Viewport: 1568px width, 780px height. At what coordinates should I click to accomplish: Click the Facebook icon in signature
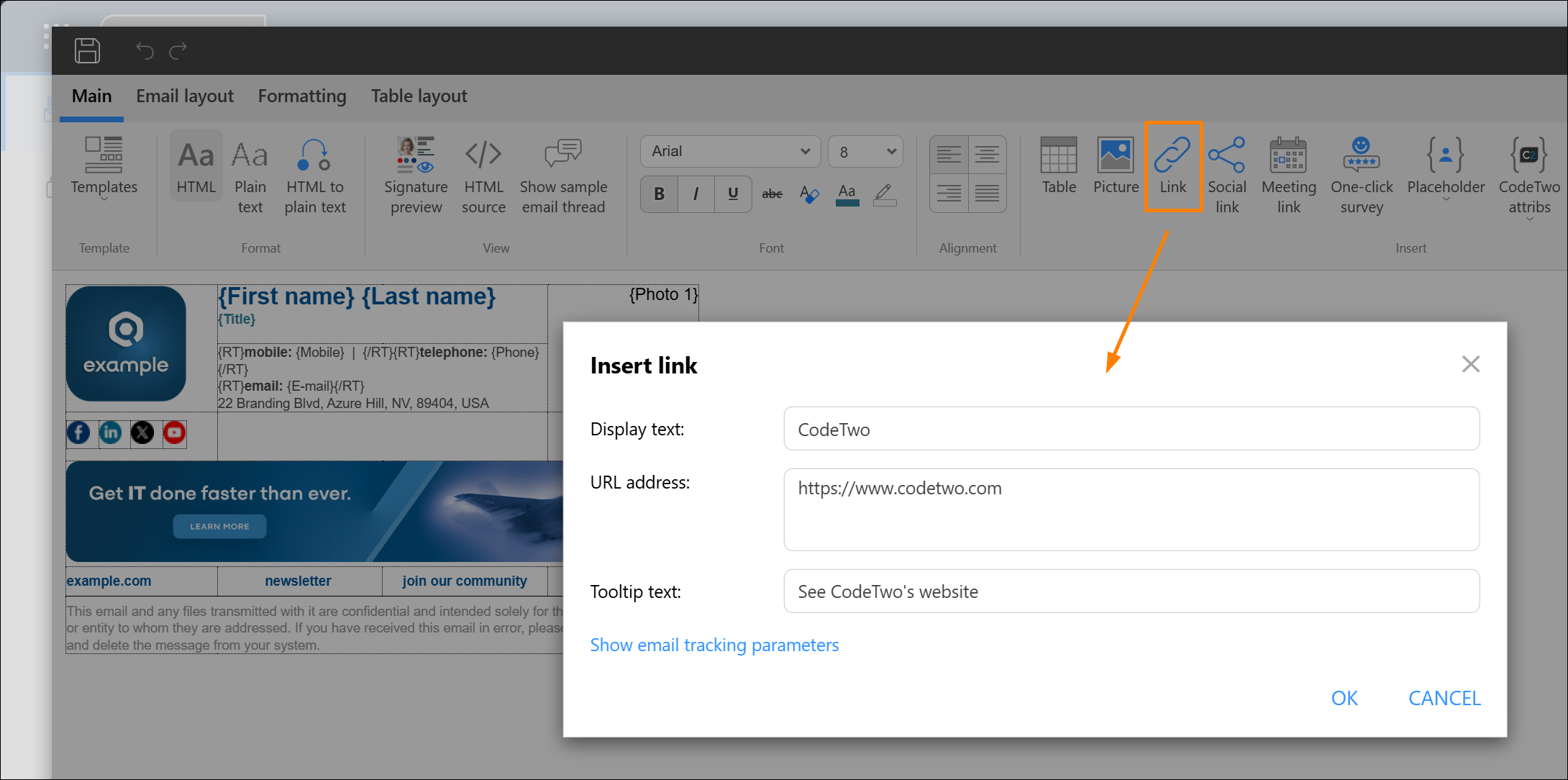78,432
